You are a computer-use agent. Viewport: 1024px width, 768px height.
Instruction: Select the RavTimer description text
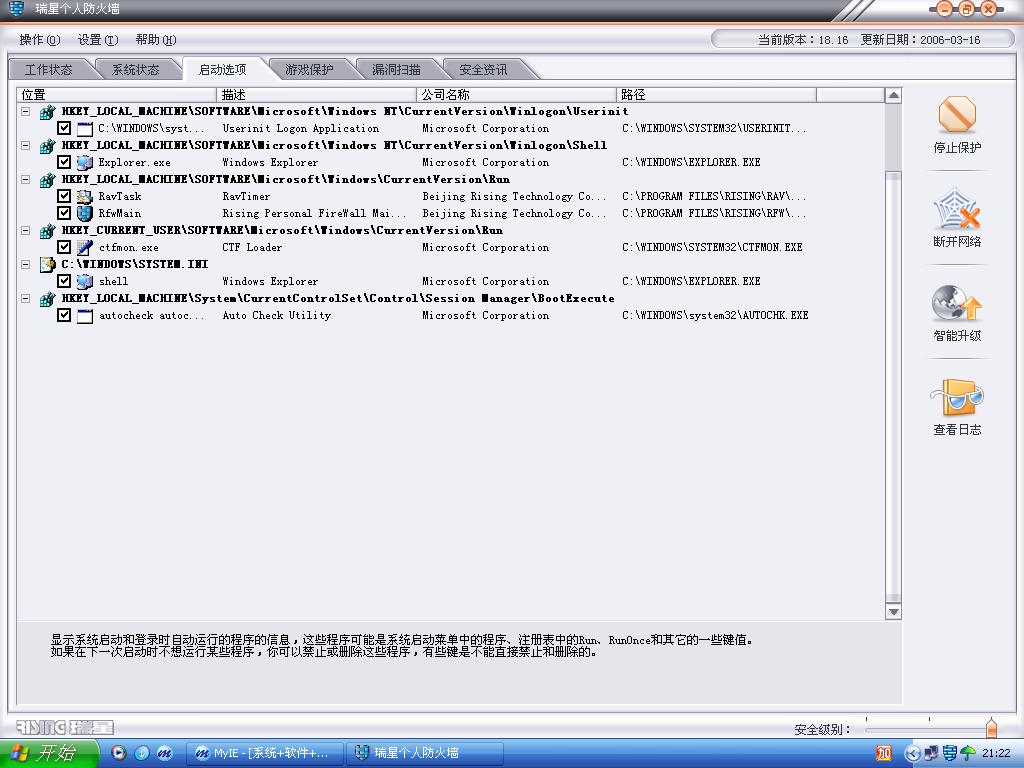246,197
